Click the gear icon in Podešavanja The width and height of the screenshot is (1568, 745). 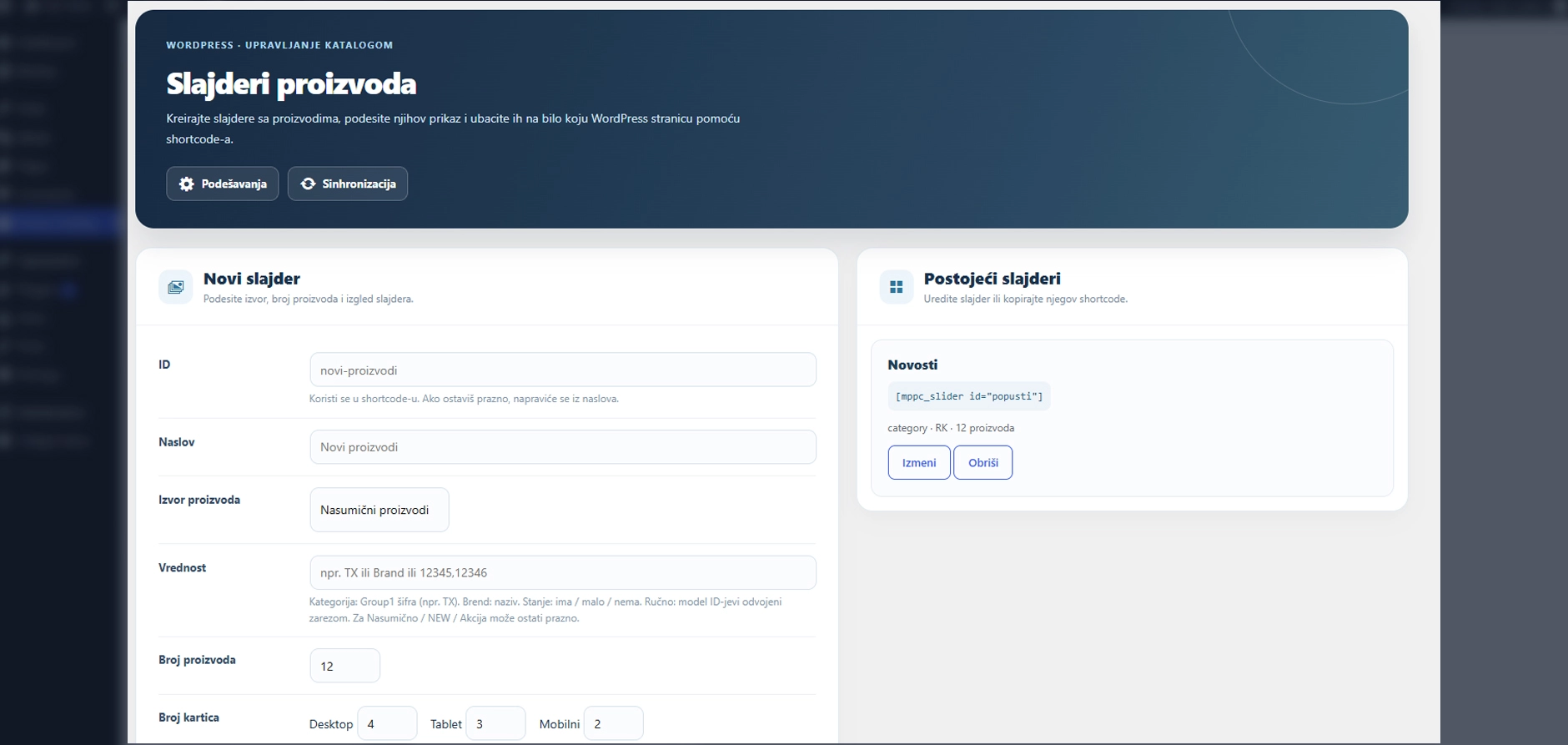pos(187,184)
